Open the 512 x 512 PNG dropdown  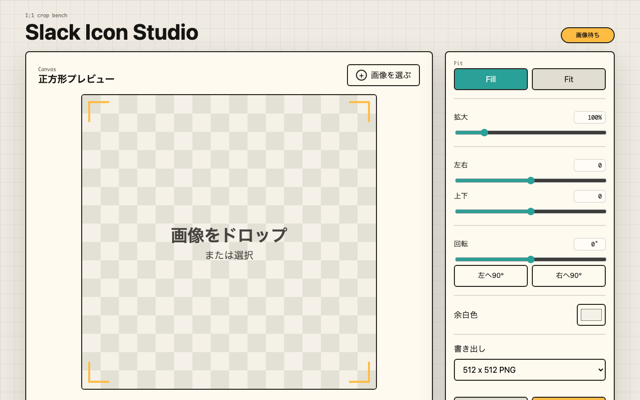point(530,370)
